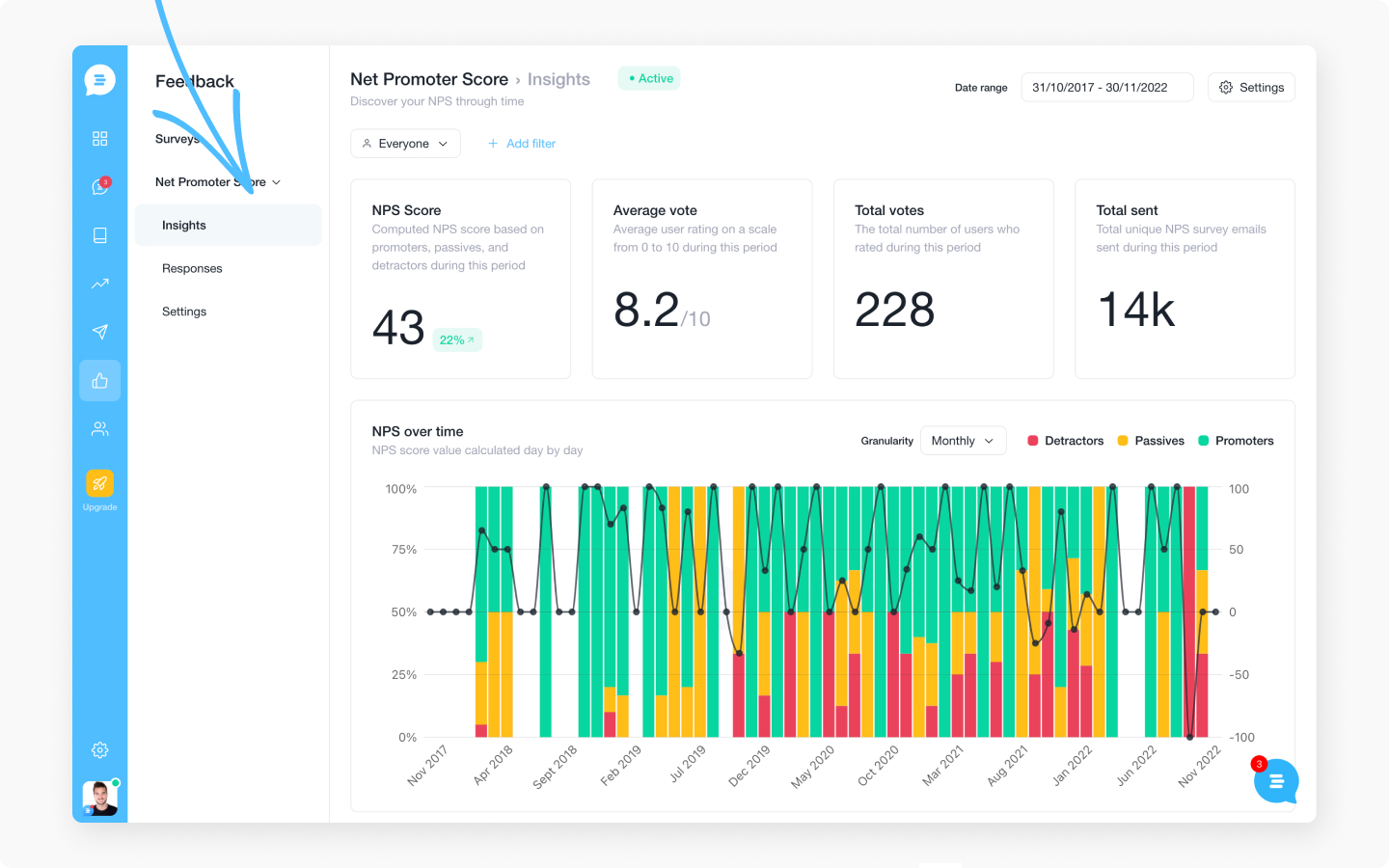Click the Total votes value 228
Screen dimensions: 1389x868
tap(895, 311)
